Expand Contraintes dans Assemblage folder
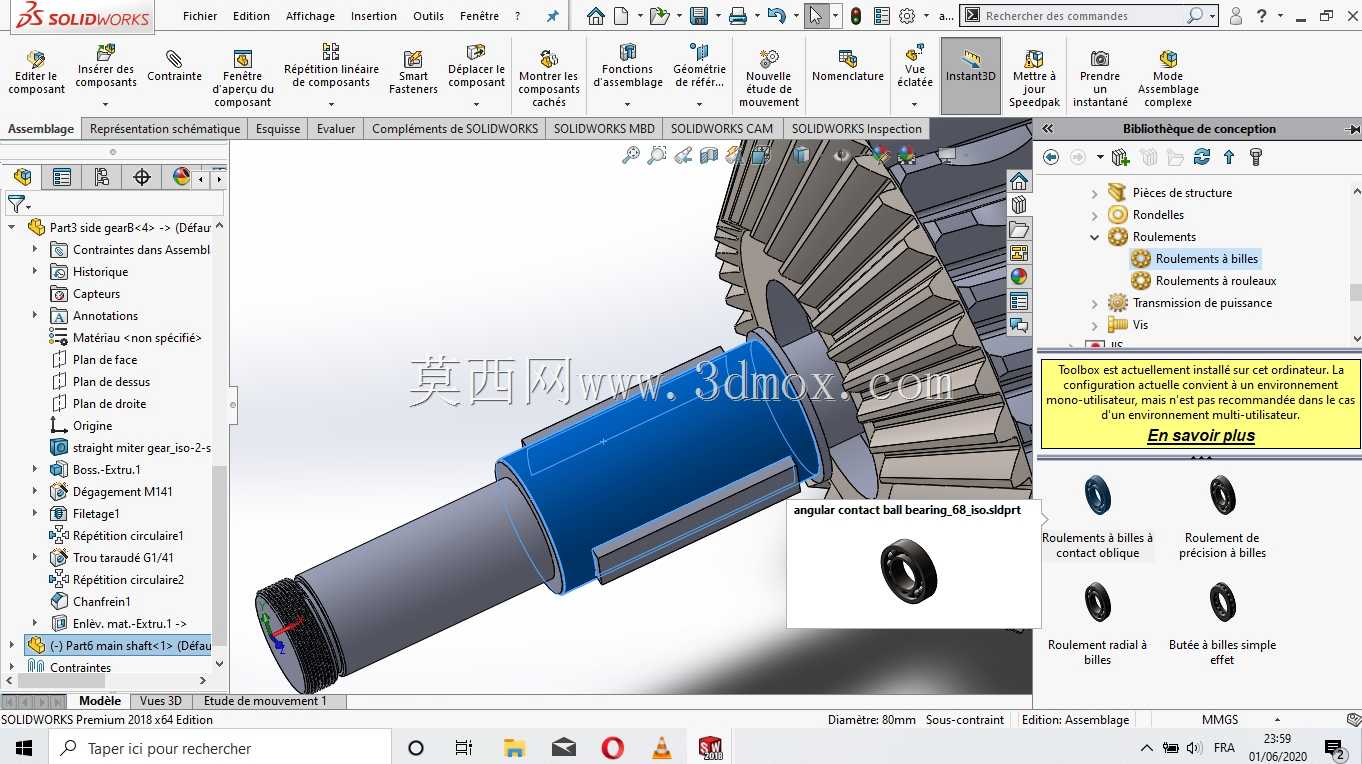 35,249
